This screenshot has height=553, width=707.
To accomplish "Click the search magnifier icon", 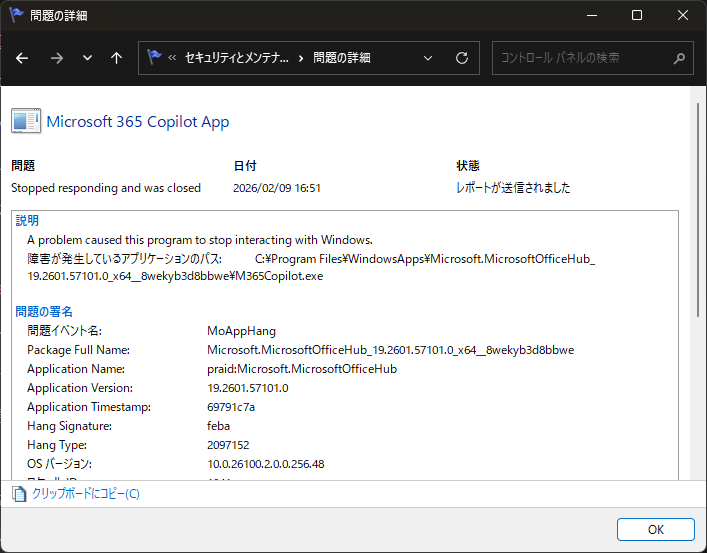I will click(x=679, y=58).
